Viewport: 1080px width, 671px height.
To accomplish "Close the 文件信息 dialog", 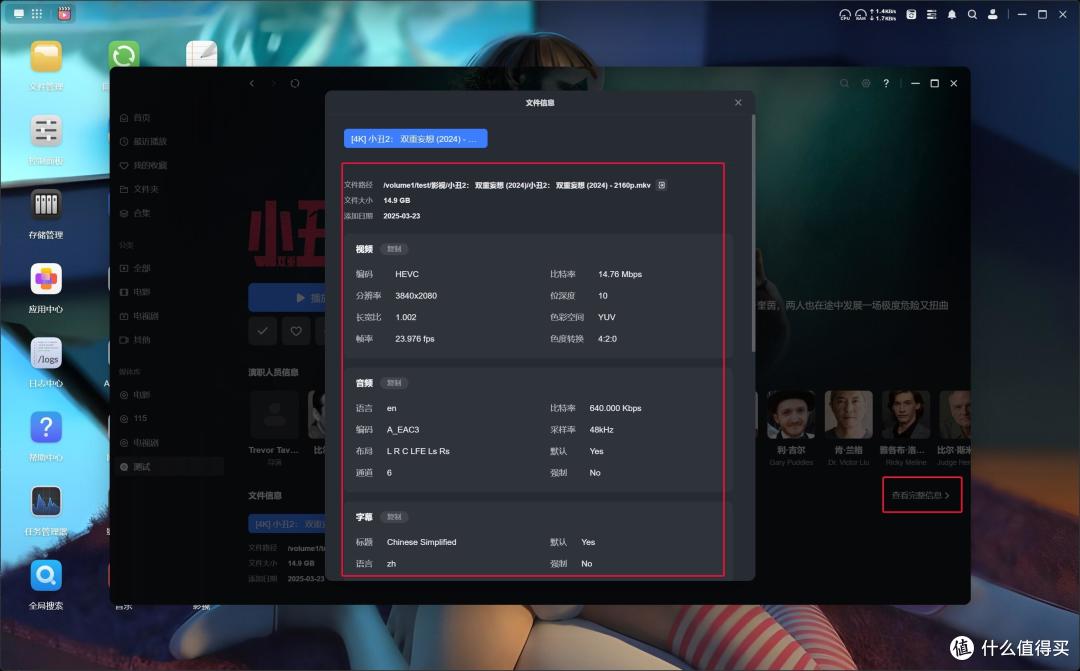I will coord(738,103).
